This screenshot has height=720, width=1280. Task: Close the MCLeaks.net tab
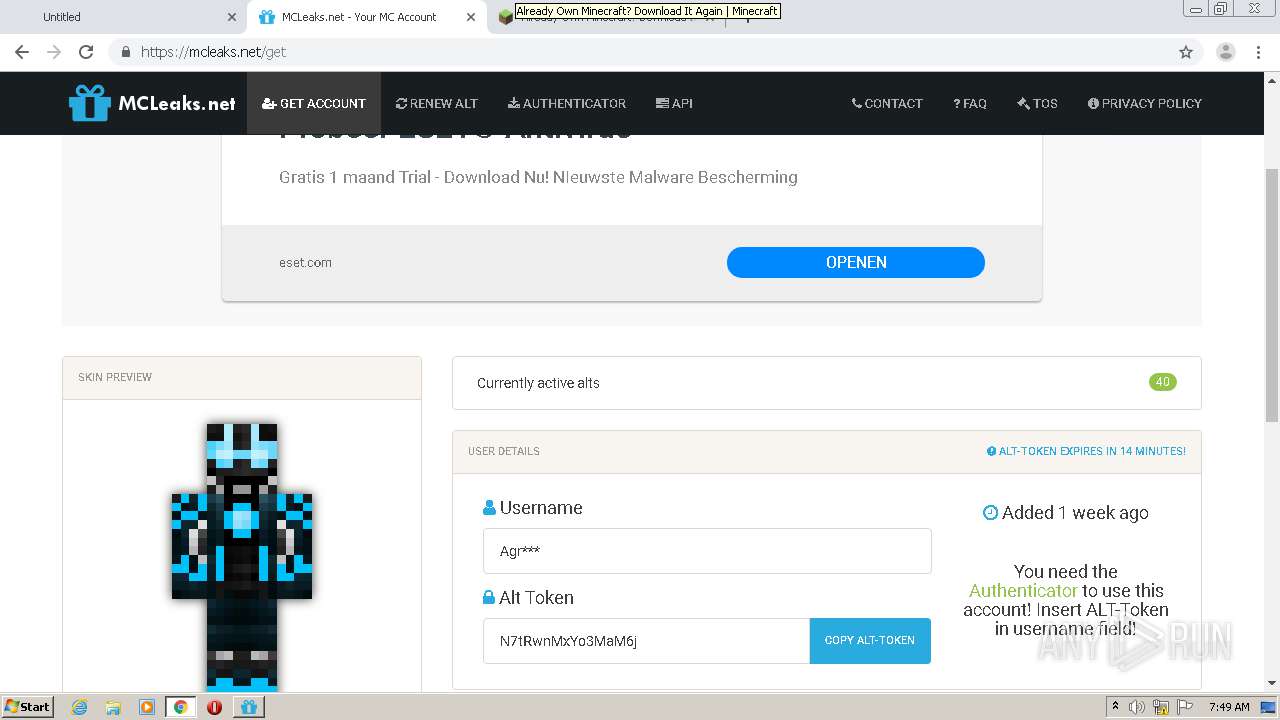(x=470, y=17)
